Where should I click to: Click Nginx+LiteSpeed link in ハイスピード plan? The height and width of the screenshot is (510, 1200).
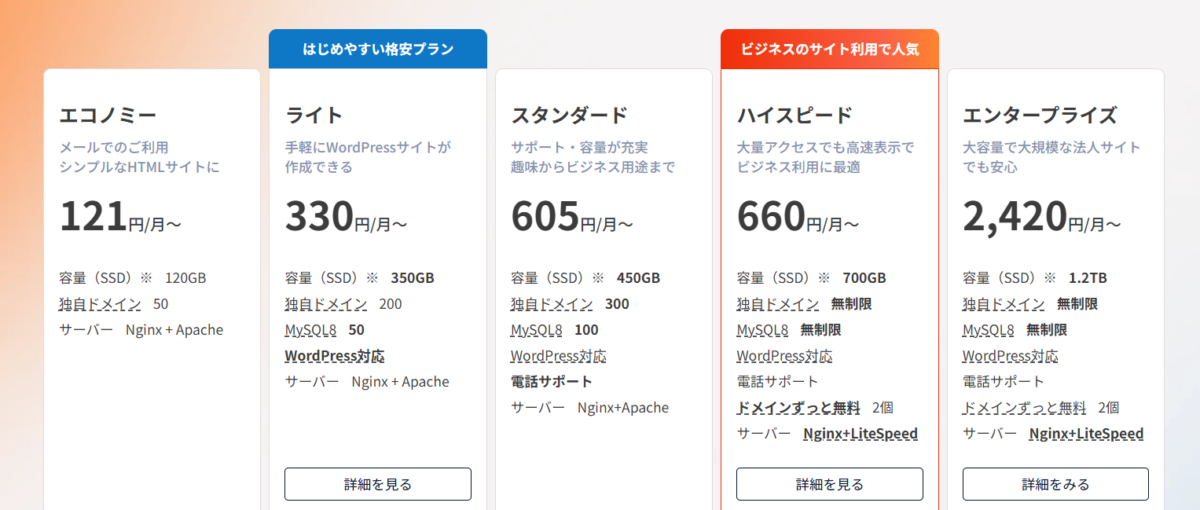point(860,434)
